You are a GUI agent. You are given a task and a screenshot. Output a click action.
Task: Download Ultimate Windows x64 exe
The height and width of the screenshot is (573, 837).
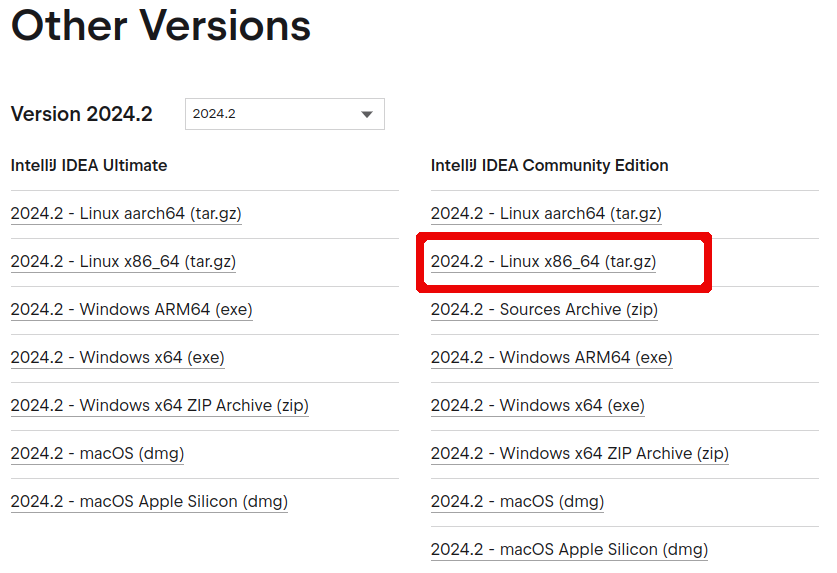pos(117,358)
